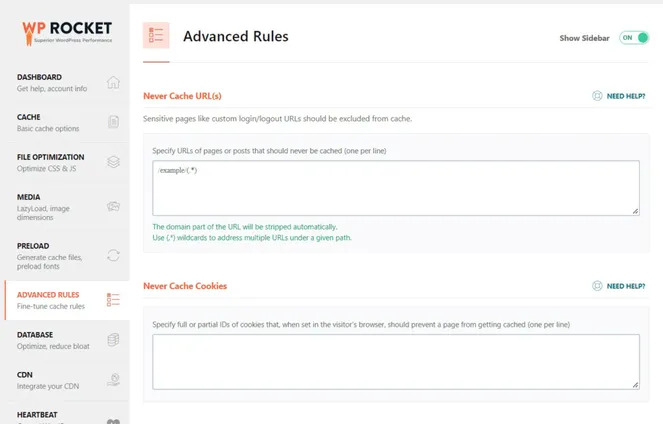
Task: Click into the Never Cache URLs textarea
Action: [x=395, y=187]
